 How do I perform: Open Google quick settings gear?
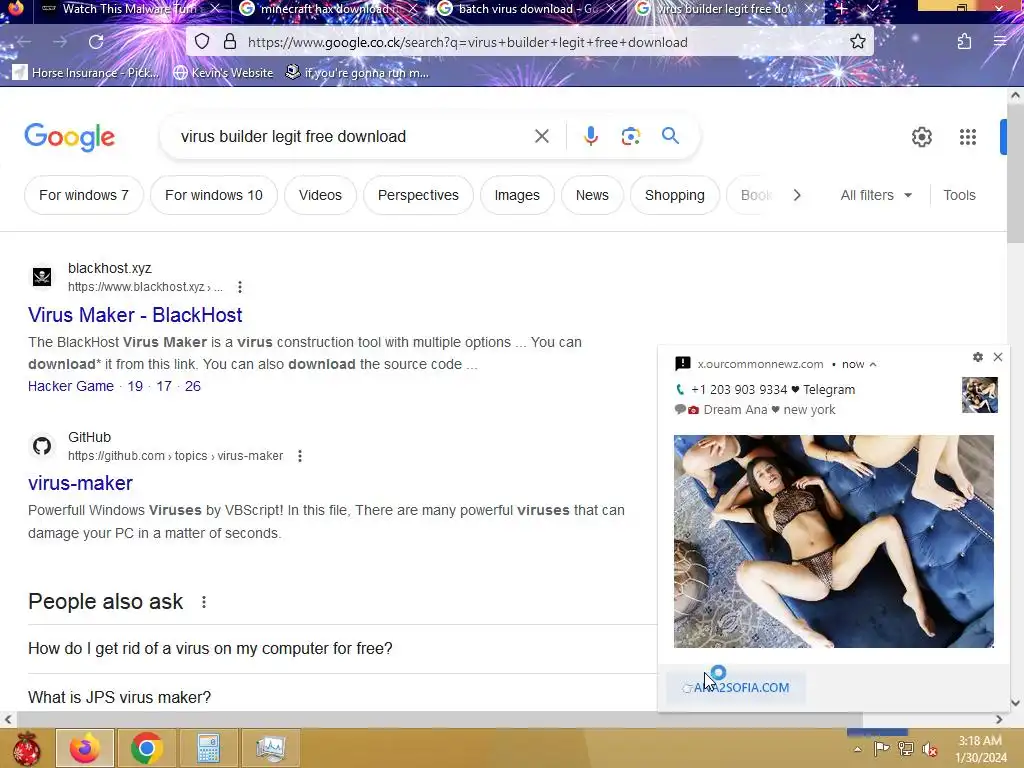921,137
